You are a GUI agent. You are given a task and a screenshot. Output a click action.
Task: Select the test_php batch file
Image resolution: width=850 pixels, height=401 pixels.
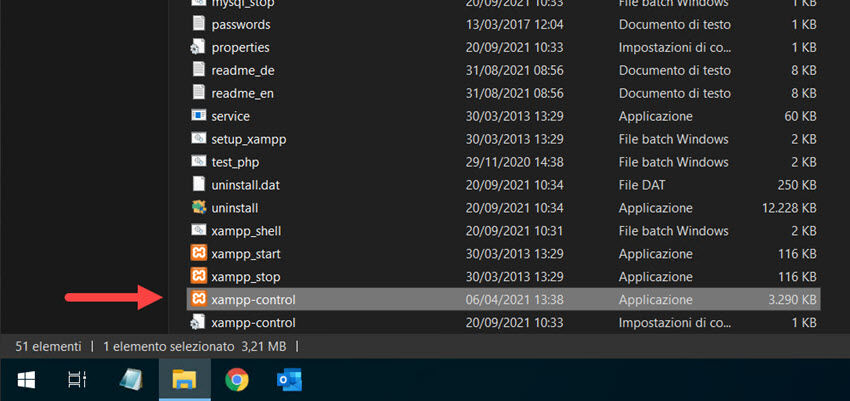click(x=238, y=162)
